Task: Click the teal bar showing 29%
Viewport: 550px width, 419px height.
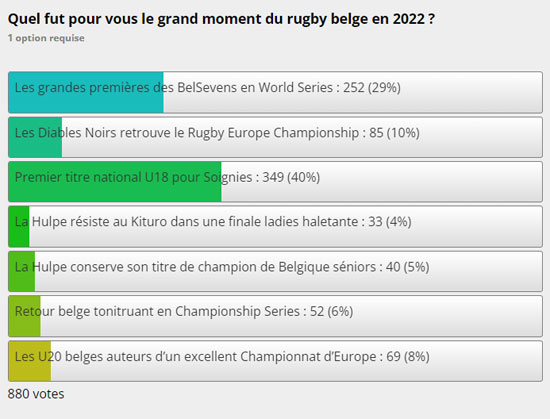Action: (x=86, y=92)
